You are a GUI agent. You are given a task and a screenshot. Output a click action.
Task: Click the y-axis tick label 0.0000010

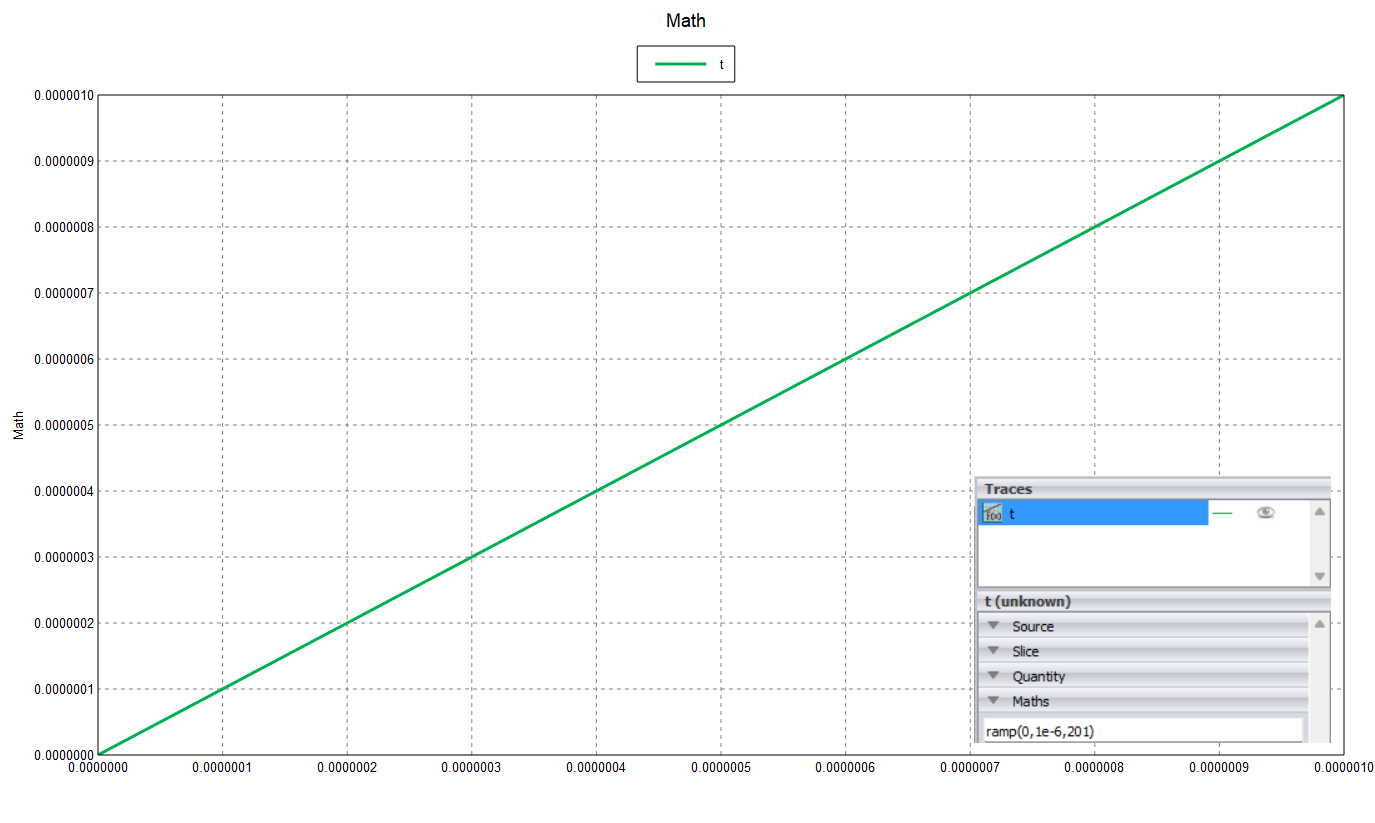pos(64,96)
